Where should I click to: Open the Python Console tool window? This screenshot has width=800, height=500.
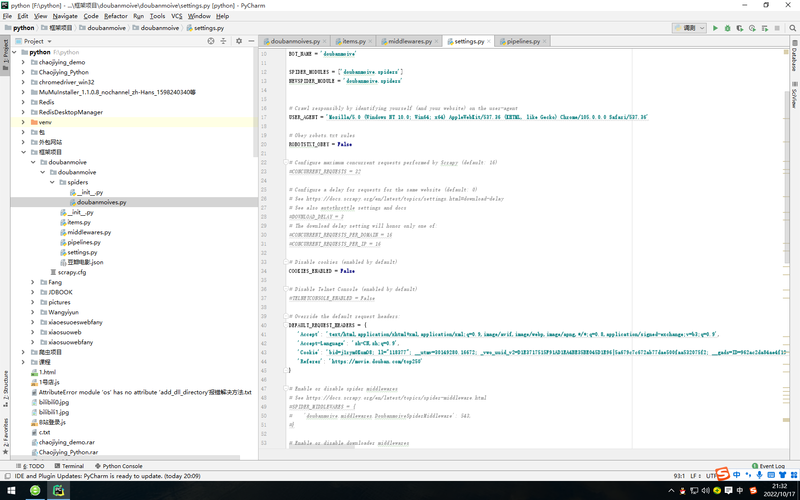point(119,466)
